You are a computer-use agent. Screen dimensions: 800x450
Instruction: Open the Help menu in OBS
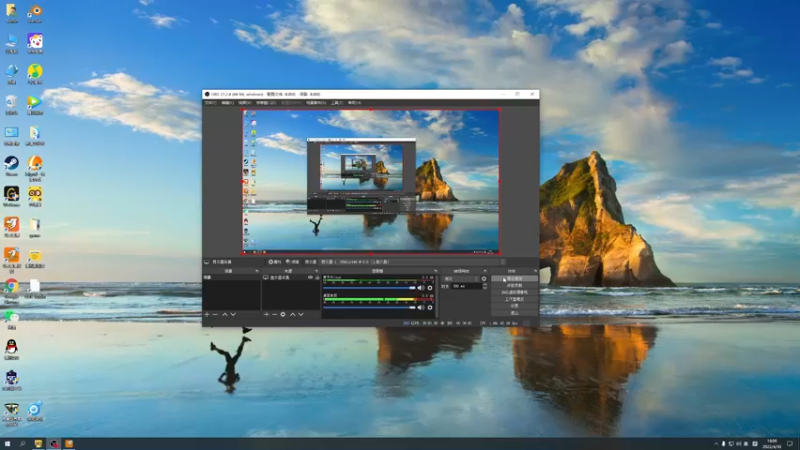tap(354, 103)
